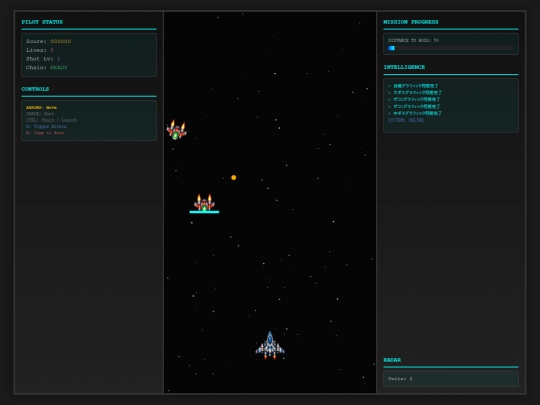Click the Lives count 5
Viewport: 540px width, 405px height.
(x=52, y=50)
